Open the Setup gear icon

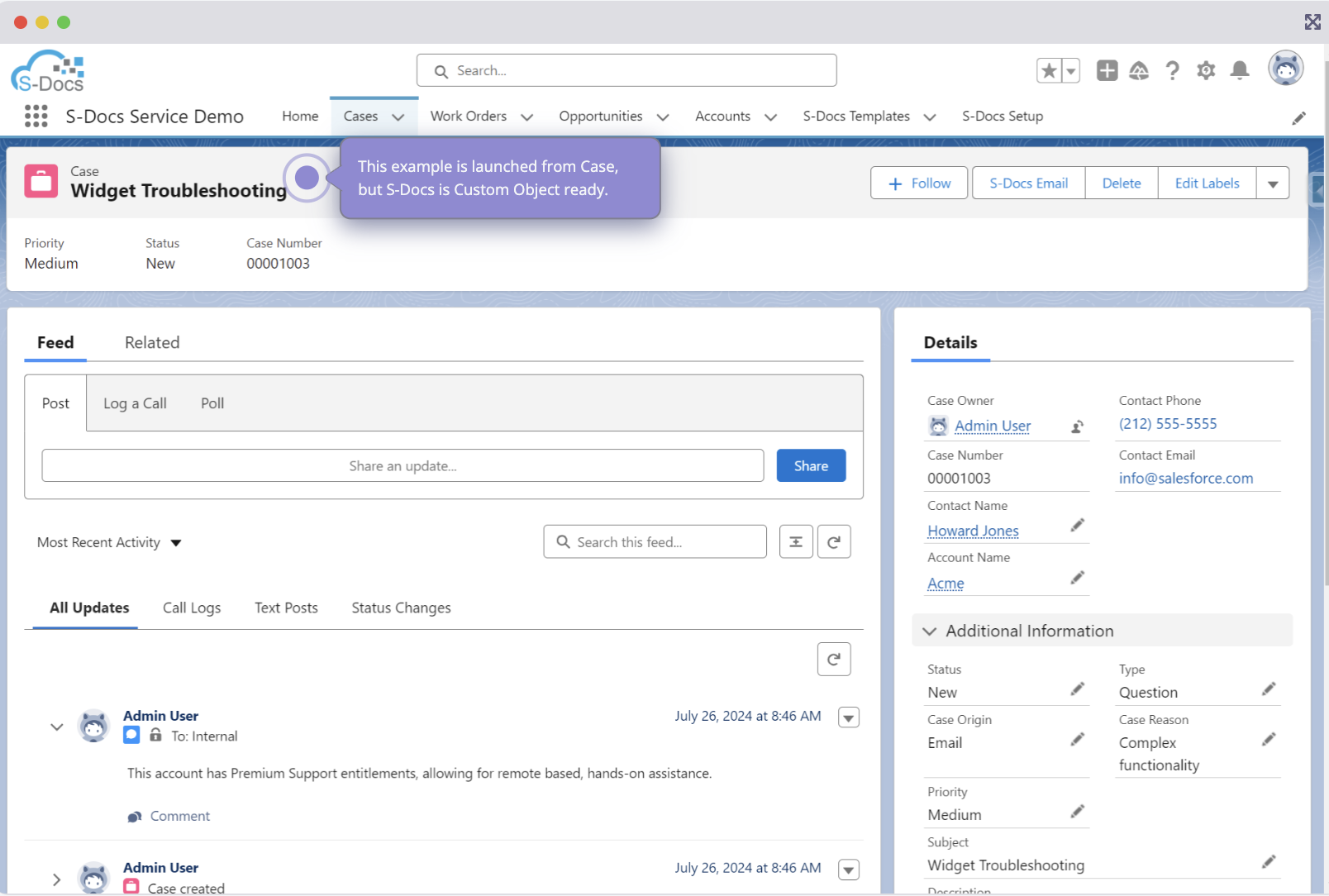coord(1206,71)
